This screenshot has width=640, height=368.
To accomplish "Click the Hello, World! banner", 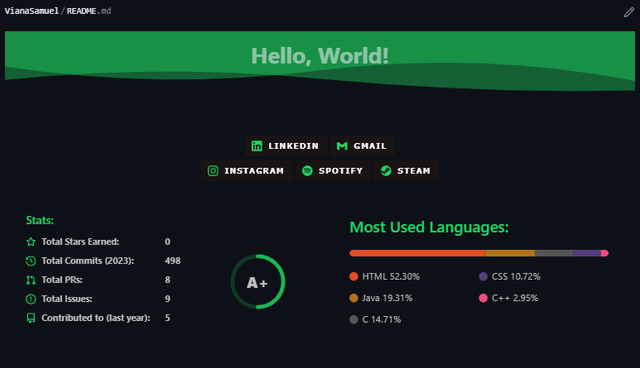I will coord(320,61).
